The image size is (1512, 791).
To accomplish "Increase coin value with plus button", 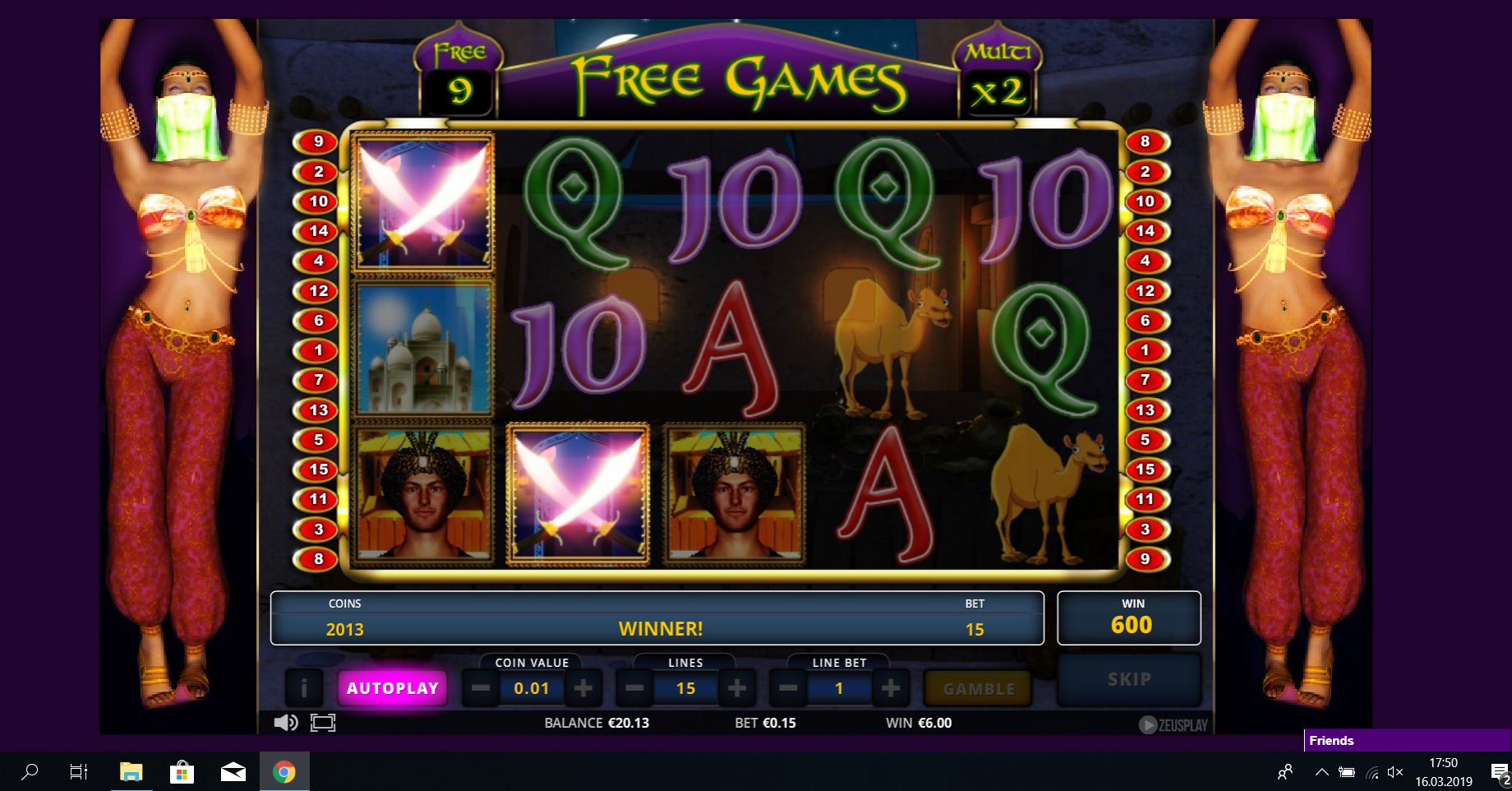I will [583, 688].
